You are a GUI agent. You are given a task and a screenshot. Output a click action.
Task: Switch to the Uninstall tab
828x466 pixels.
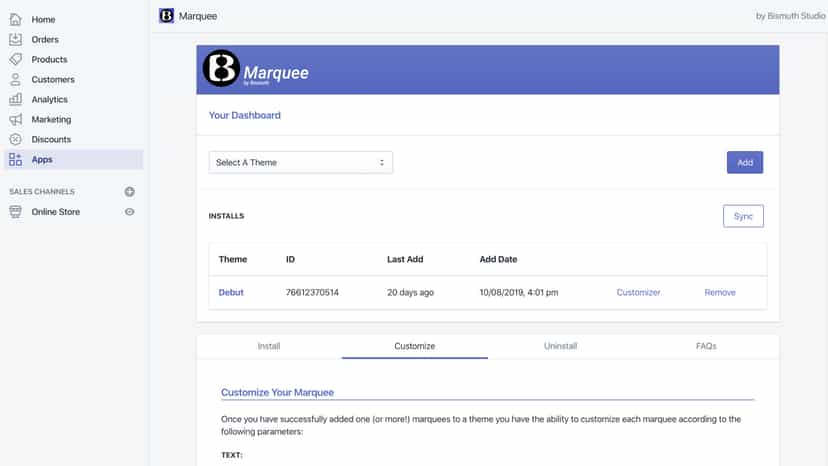[560, 346]
